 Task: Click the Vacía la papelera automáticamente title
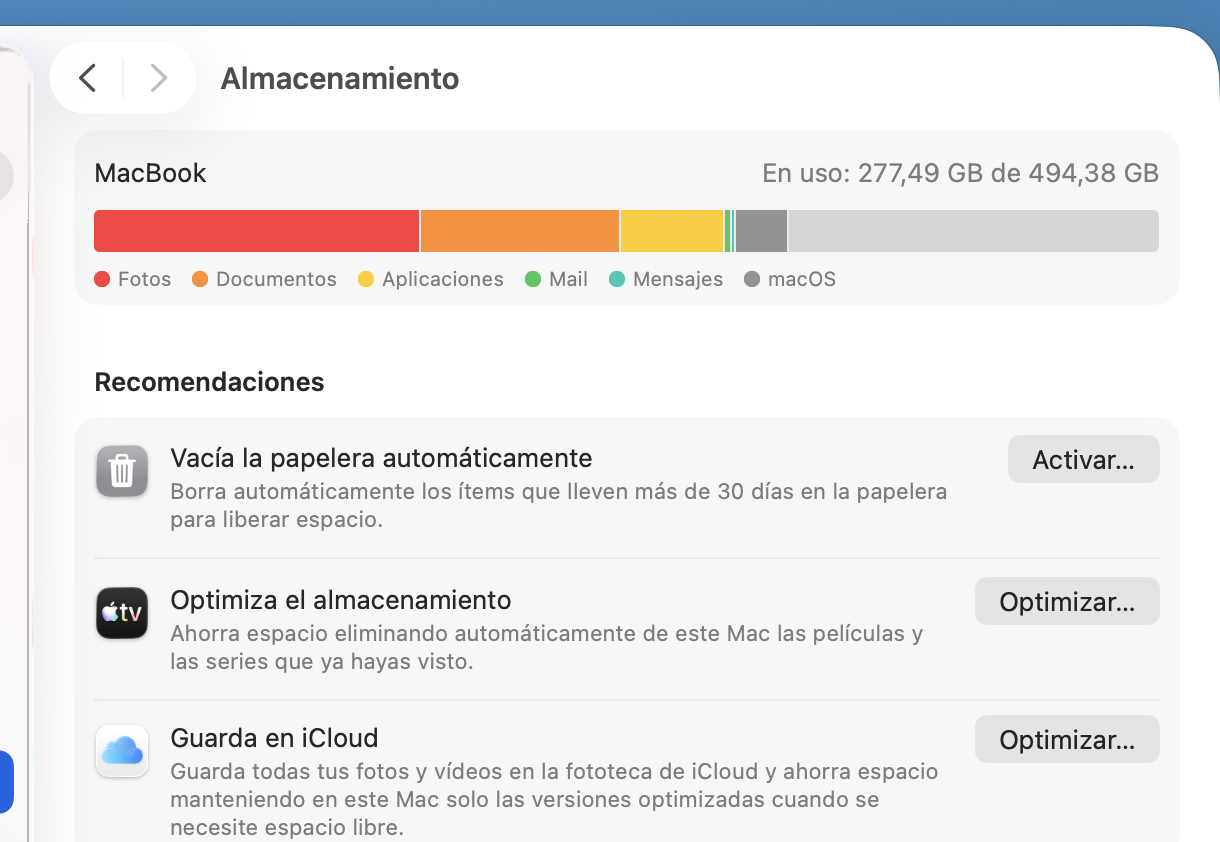[x=381, y=458]
